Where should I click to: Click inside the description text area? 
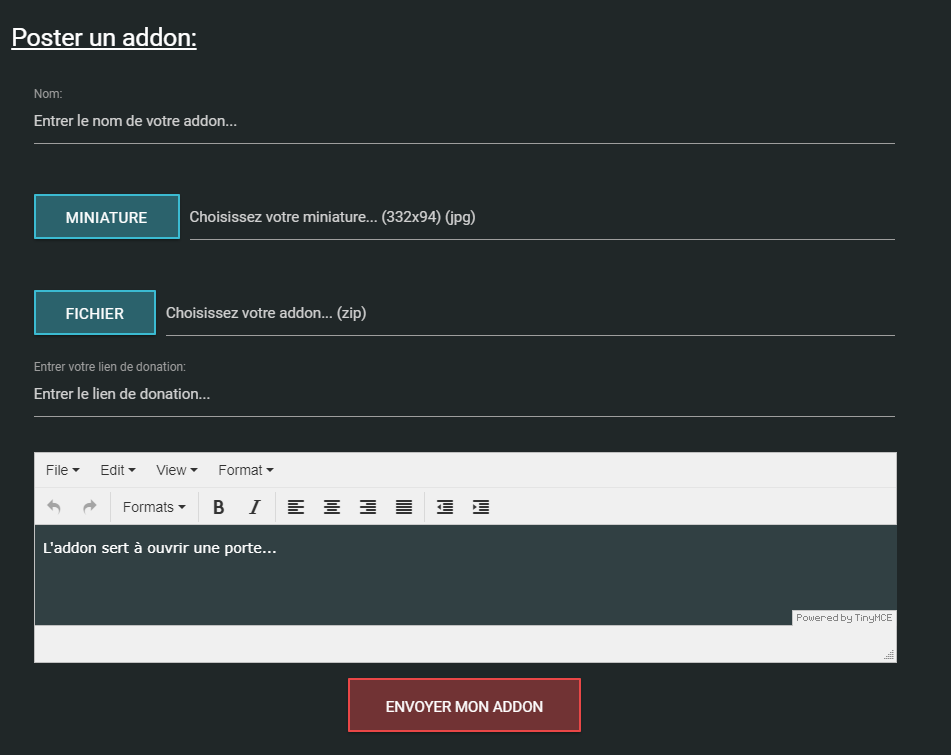click(x=465, y=574)
